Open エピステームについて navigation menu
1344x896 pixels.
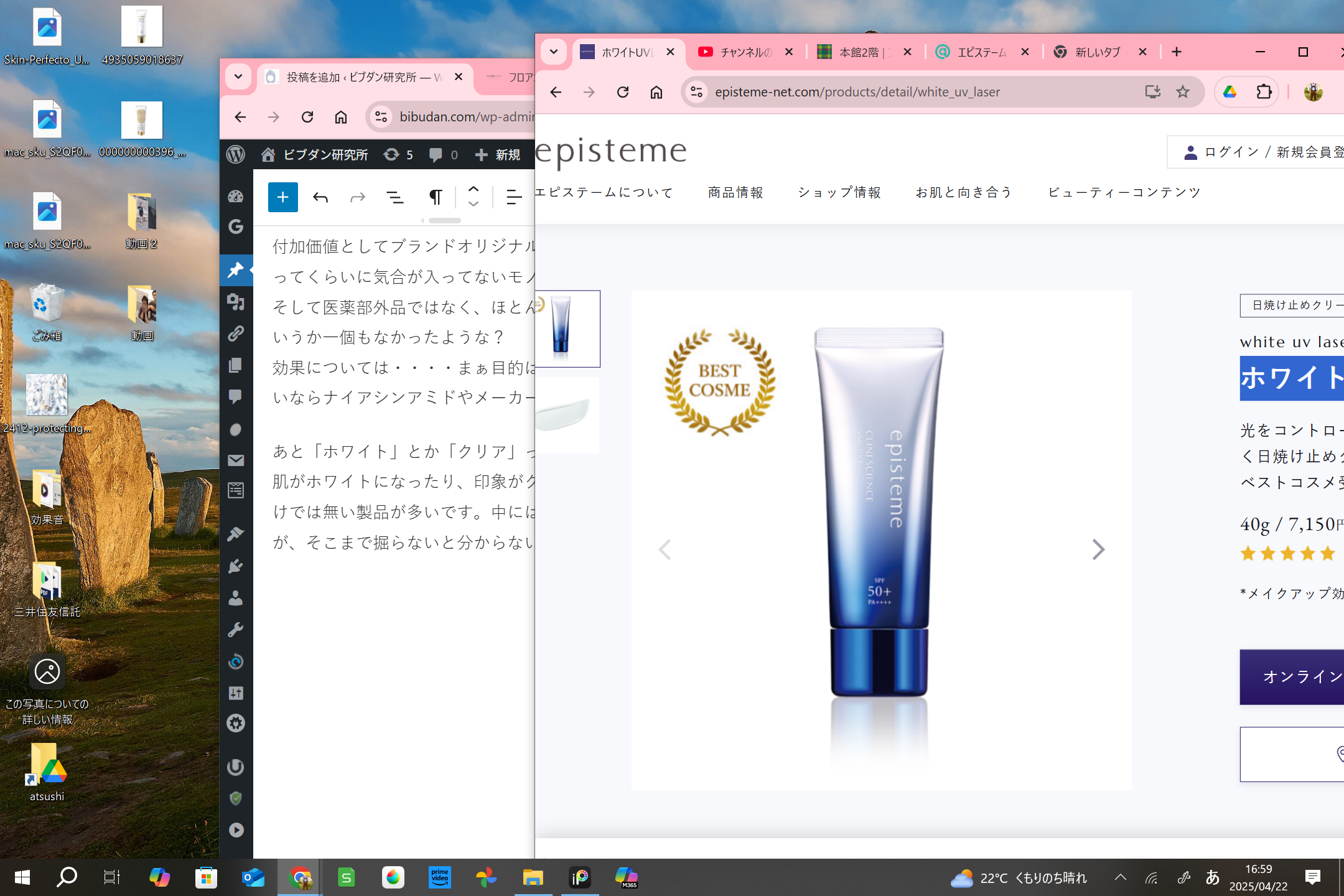[x=604, y=192]
